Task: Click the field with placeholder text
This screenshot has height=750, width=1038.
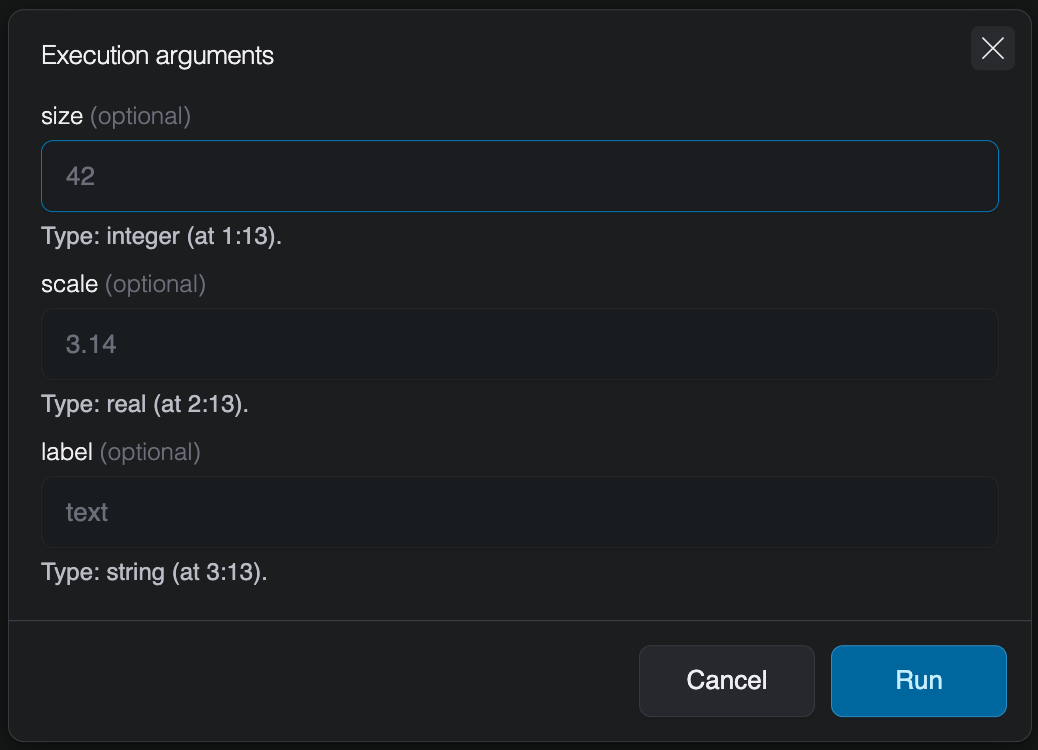Action: (x=519, y=512)
